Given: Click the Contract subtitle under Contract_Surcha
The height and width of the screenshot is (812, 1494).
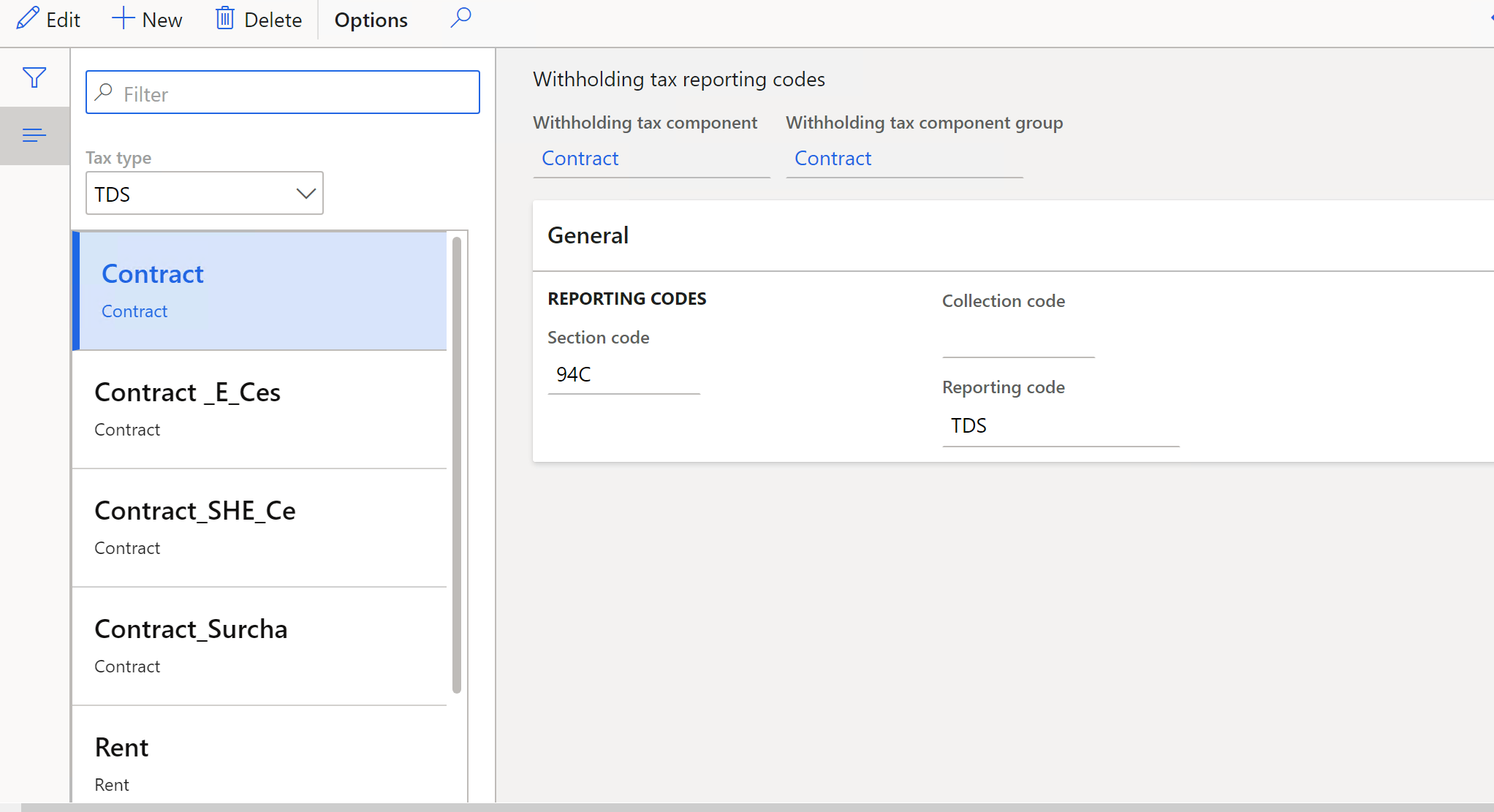Looking at the screenshot, I should [x=127, y=666].
